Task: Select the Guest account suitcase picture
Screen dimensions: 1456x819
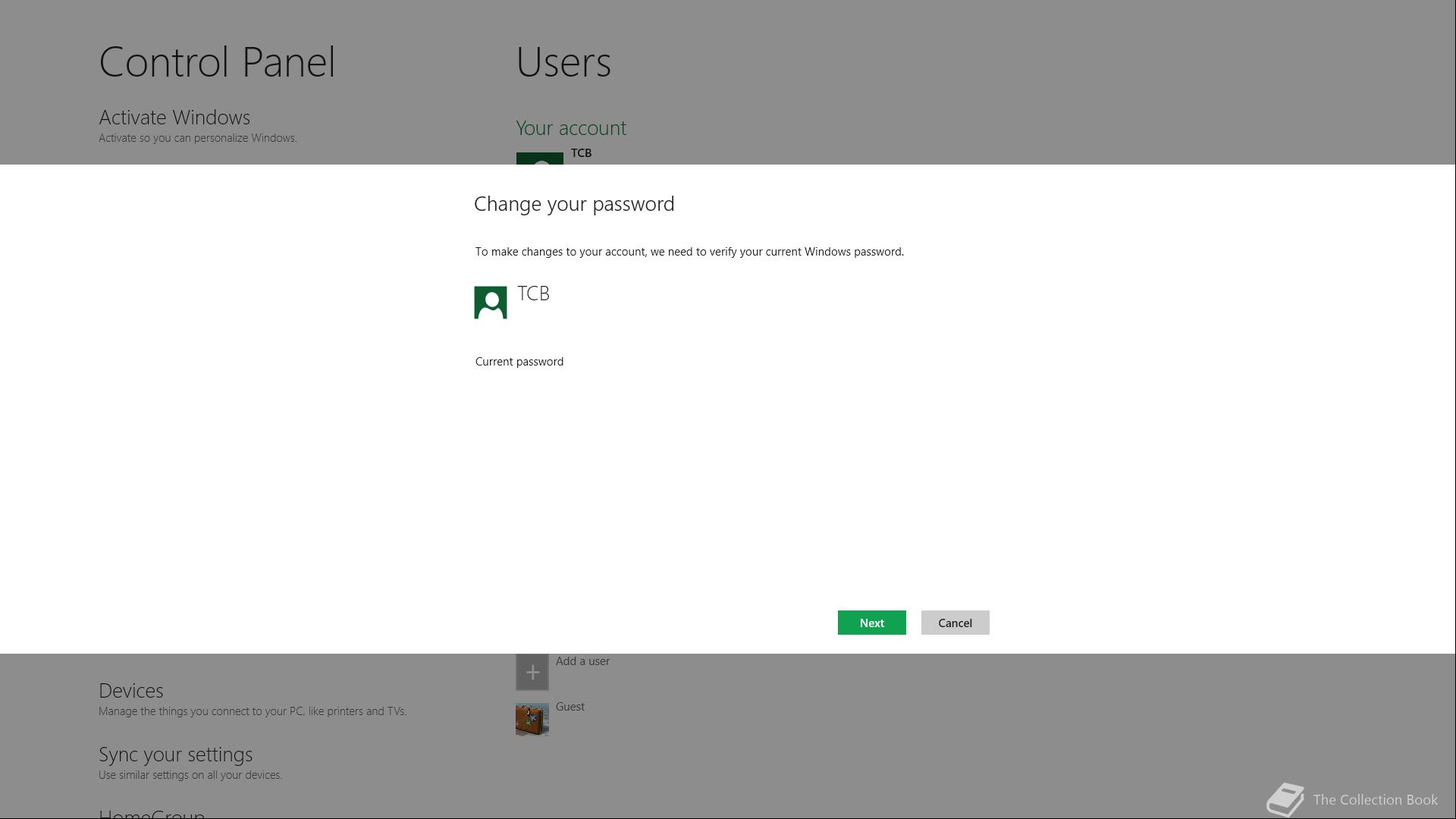Action: click(x=532, y=719)
